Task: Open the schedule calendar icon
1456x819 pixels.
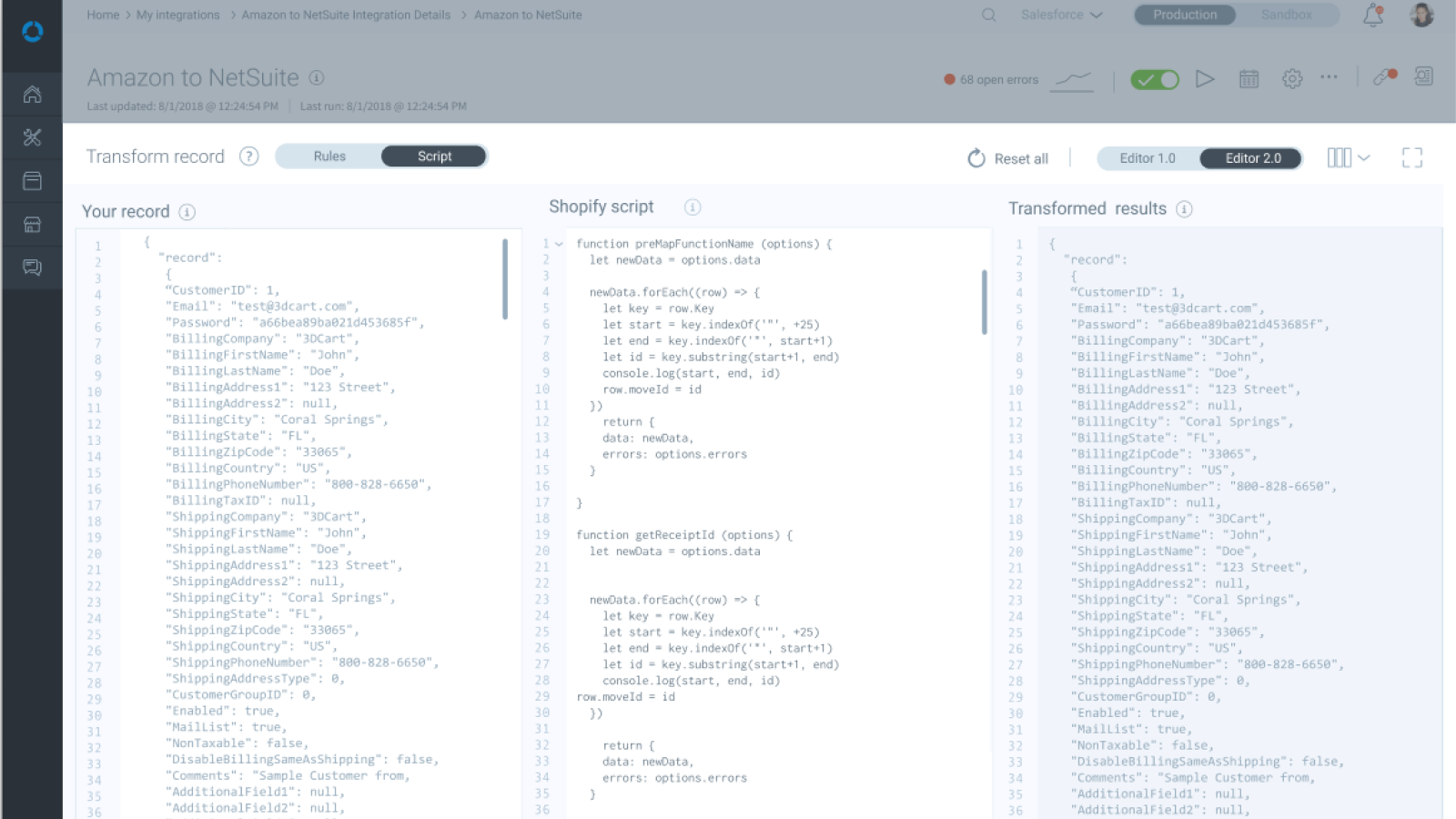Action: coord(1249,79)
